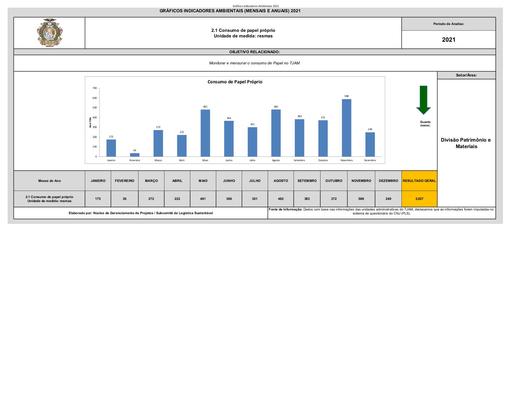512x395 pixels.
Task: Click the value cell under SETEMBRO
Action: pyautogui.click(x=307, y=199)
